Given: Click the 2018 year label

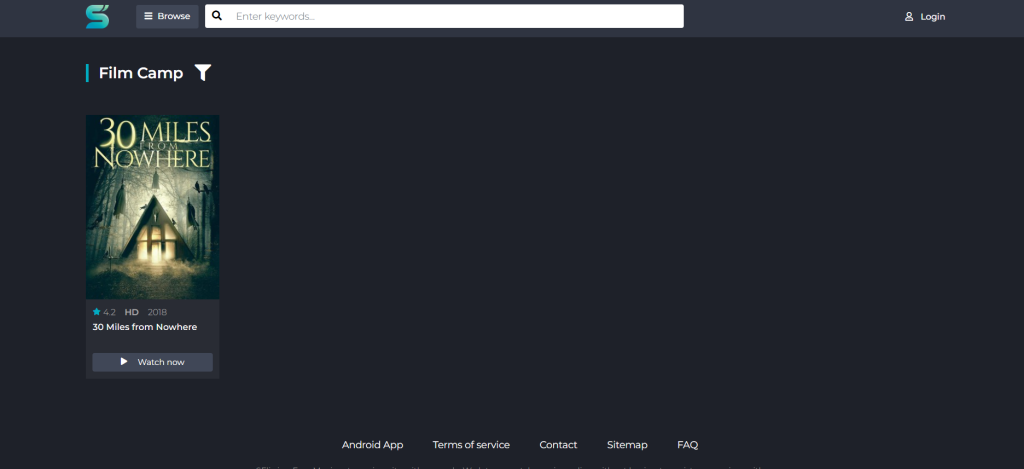Looking at the screenshot, I should pos(157,312).
